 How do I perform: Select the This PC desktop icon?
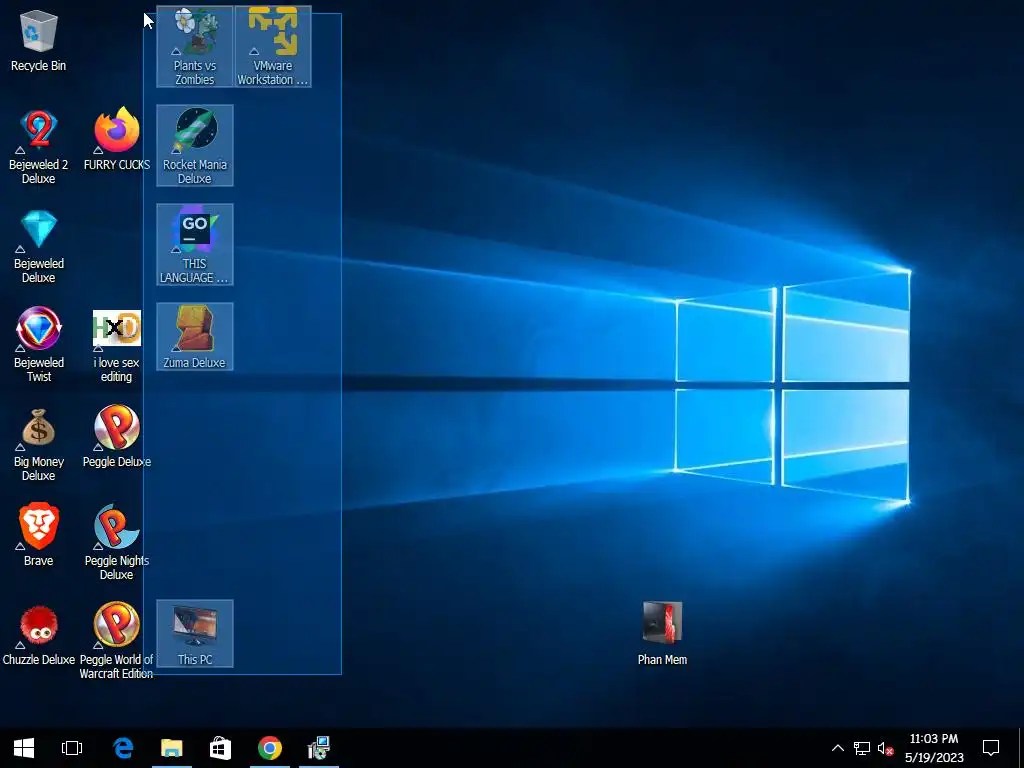click(195, 633)
